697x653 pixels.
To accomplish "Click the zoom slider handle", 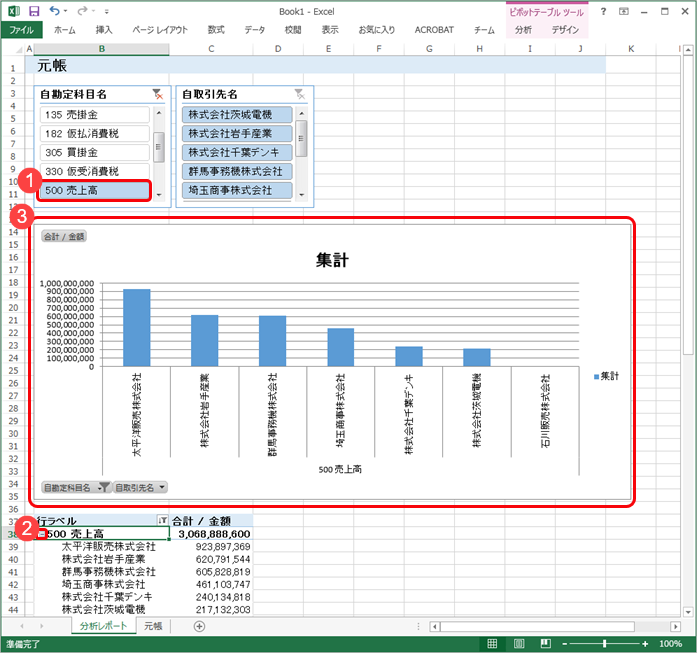I will (x=605, y=644).
